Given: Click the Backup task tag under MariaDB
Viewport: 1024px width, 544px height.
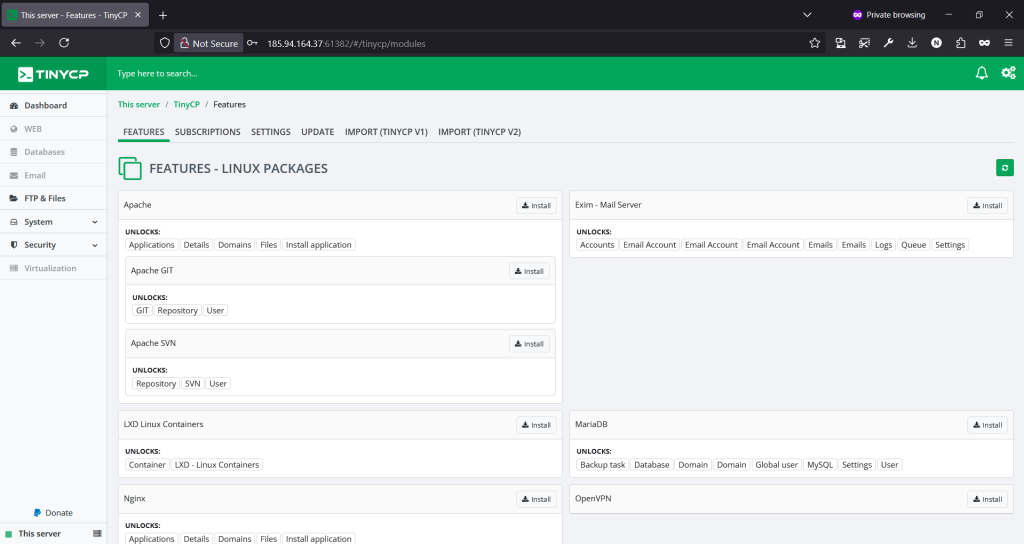Looking at the screenshot, I should [x=602, y=465].
